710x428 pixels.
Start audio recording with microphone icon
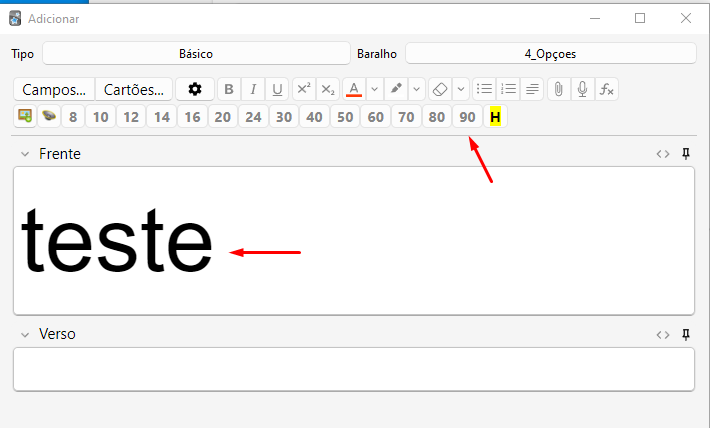coord(582,89)
